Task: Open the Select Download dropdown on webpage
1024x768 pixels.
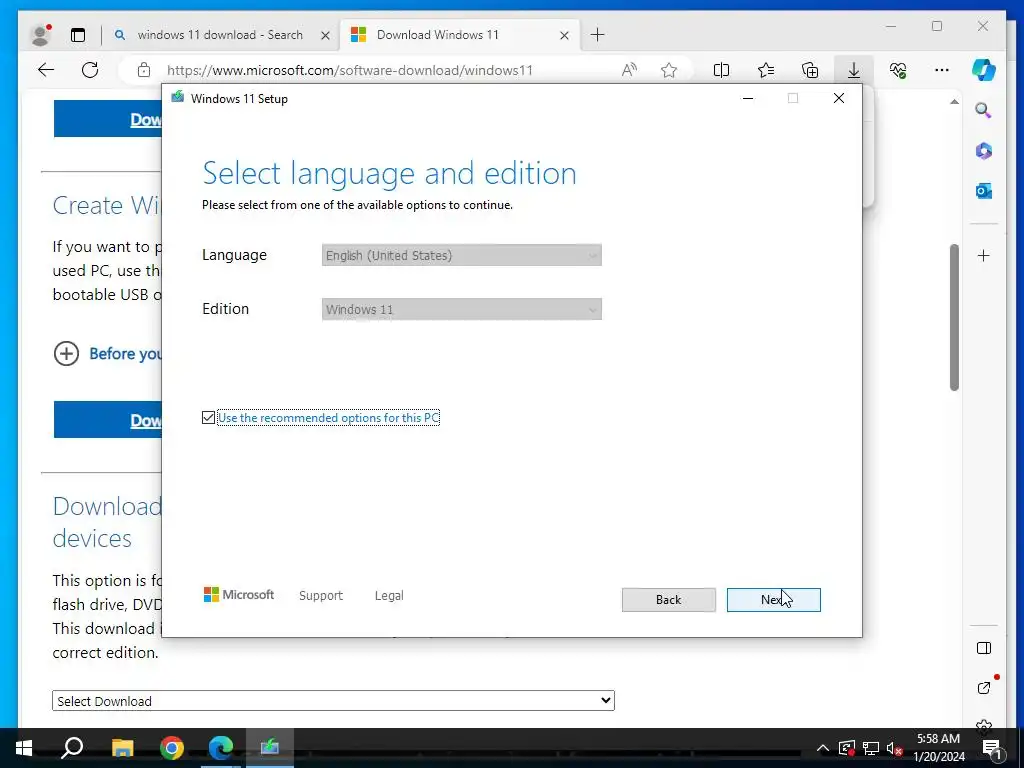Action: coord(333,701)
